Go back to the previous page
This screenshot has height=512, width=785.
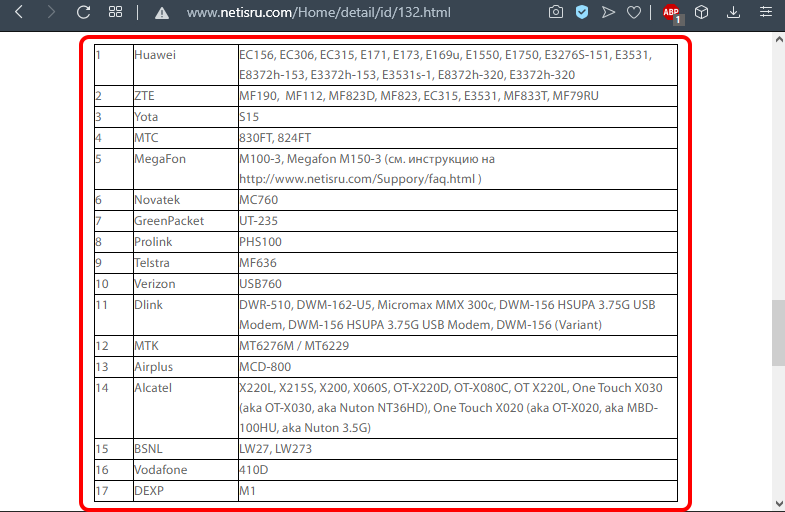coord(19,12)
